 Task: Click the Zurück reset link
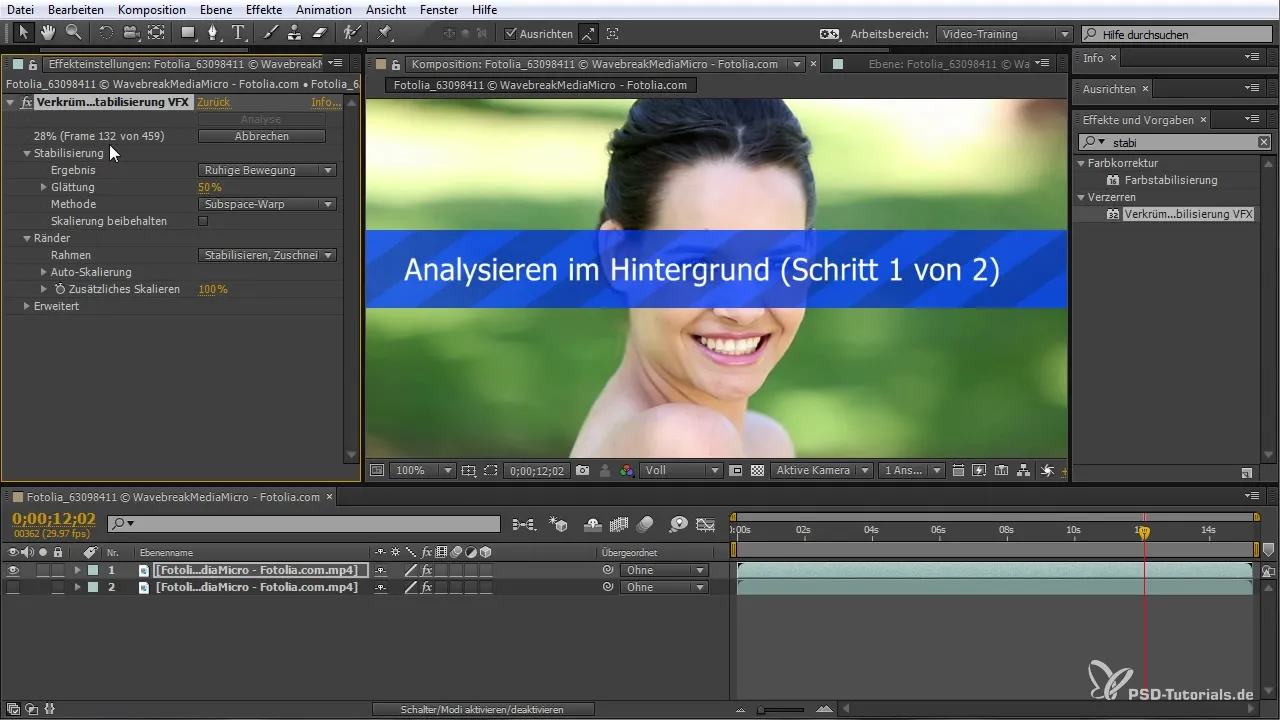click(214, 102)
